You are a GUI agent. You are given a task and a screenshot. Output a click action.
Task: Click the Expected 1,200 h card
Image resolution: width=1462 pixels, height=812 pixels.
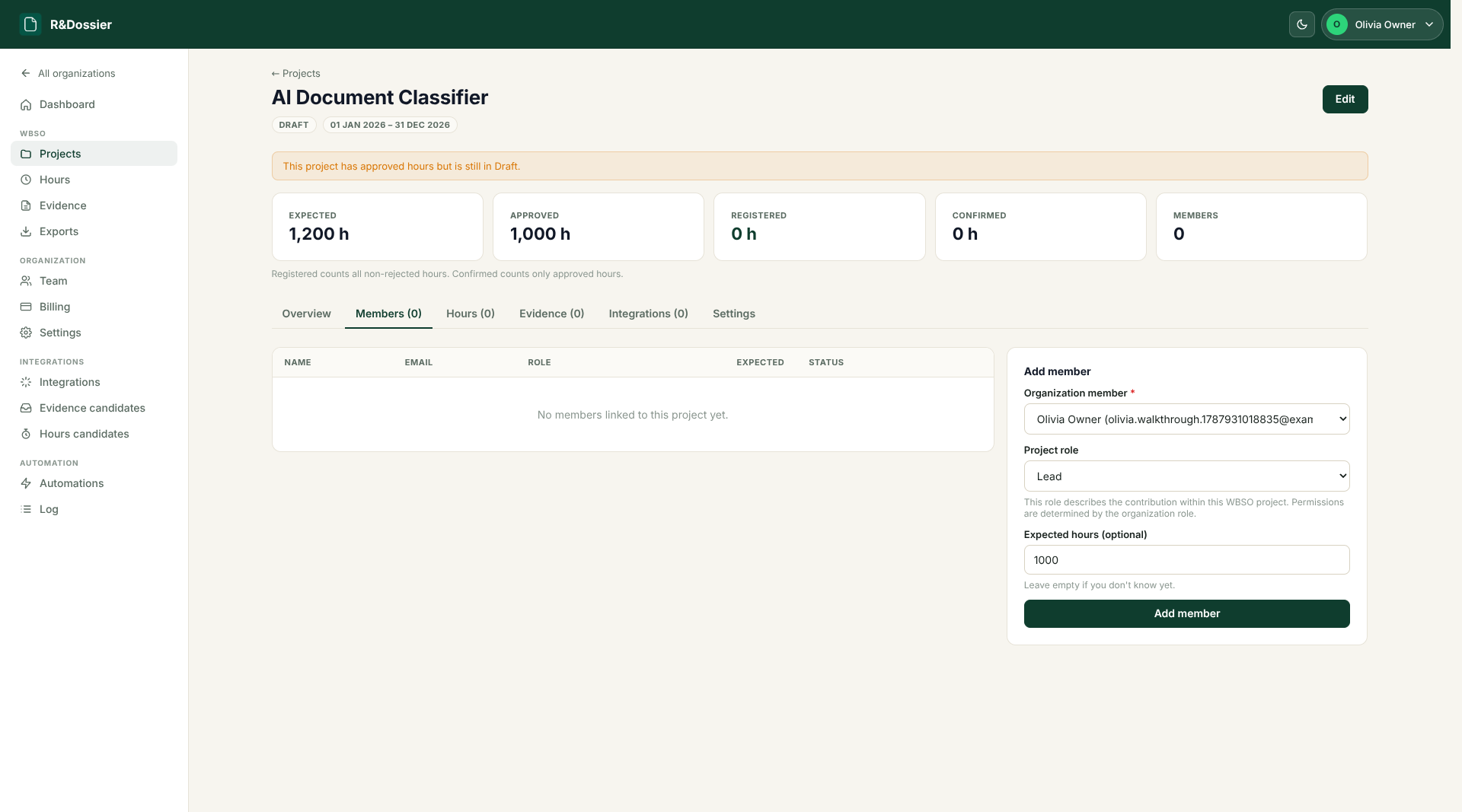pyautogui.click(x=378, y=227)
